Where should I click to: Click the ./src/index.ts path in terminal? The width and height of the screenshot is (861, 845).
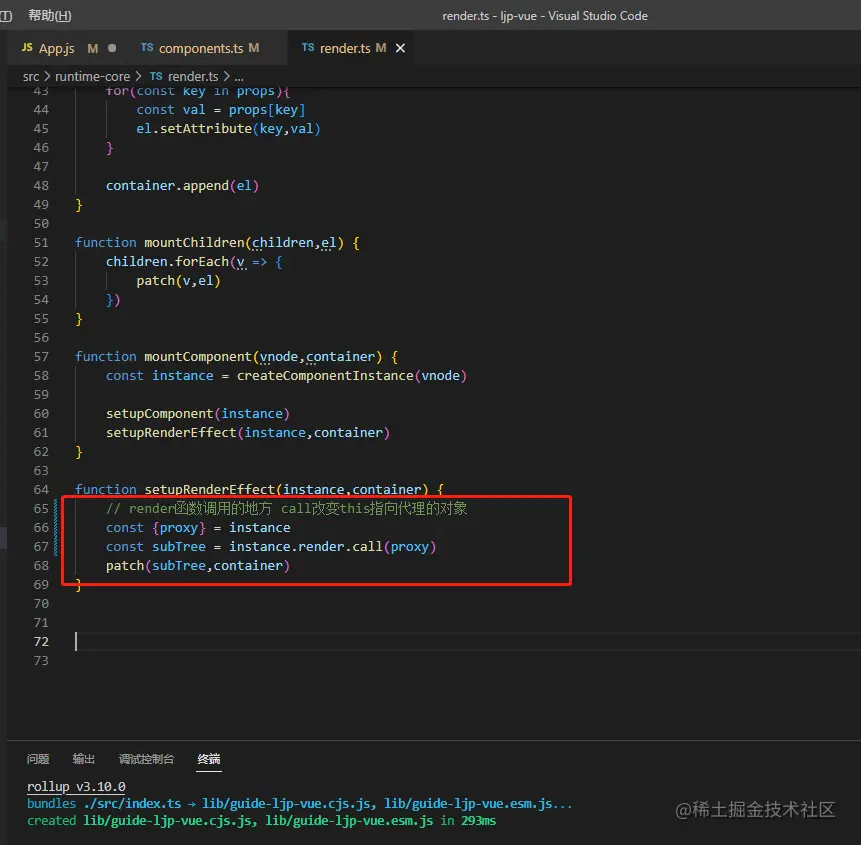(132, 803)
